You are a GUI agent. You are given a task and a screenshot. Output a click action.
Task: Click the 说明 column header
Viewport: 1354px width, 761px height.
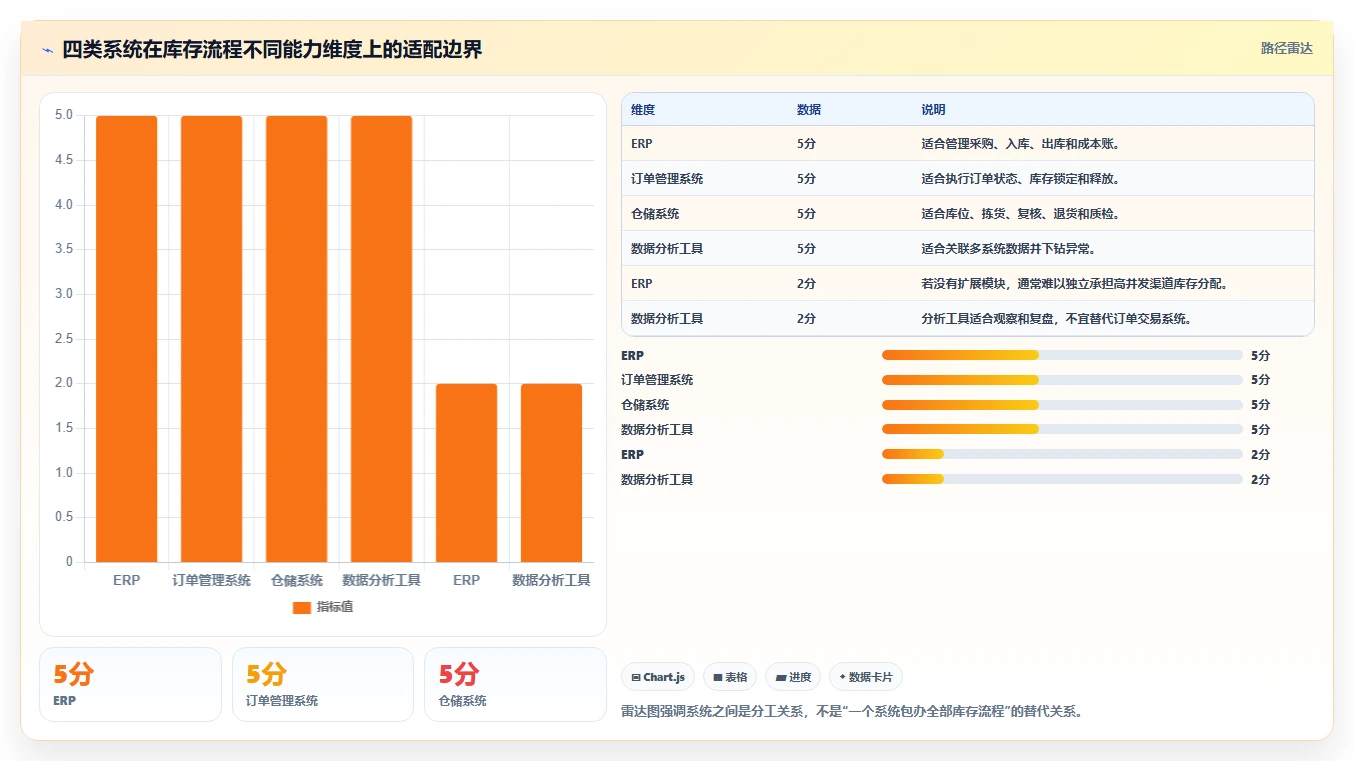[x=933, y=110]
